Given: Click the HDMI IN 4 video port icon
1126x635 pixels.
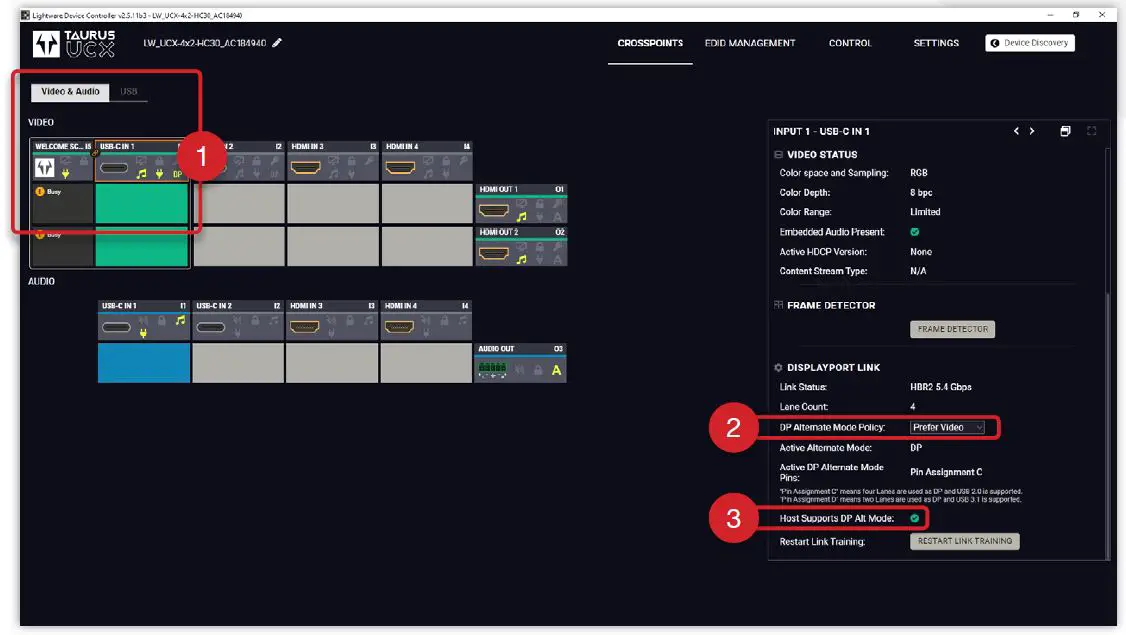Looking at the screenshot, I should (400, 168).
